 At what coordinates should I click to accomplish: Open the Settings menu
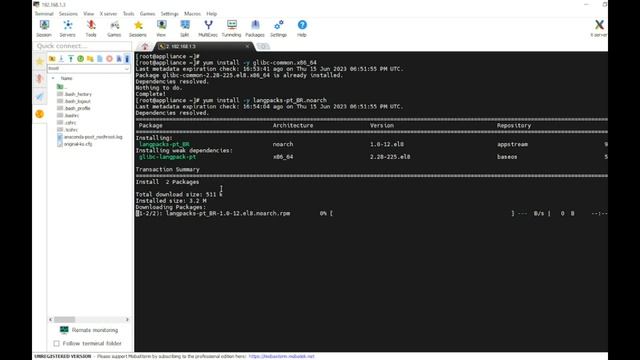169,13
